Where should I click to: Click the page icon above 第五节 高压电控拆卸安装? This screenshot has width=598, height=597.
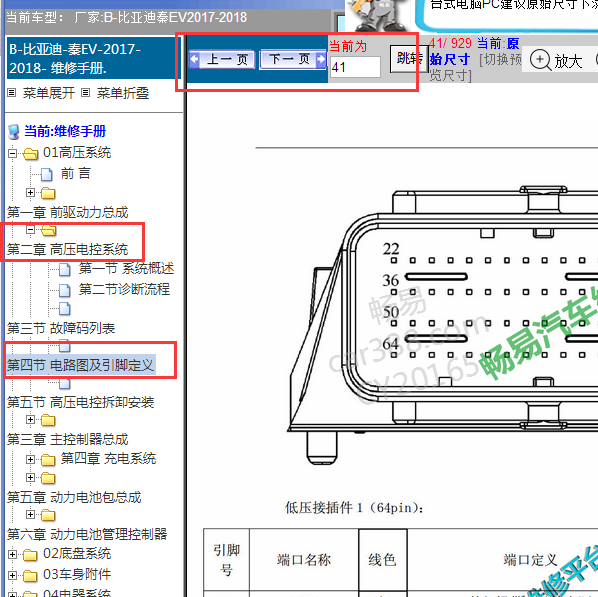(x=65, y=383)
